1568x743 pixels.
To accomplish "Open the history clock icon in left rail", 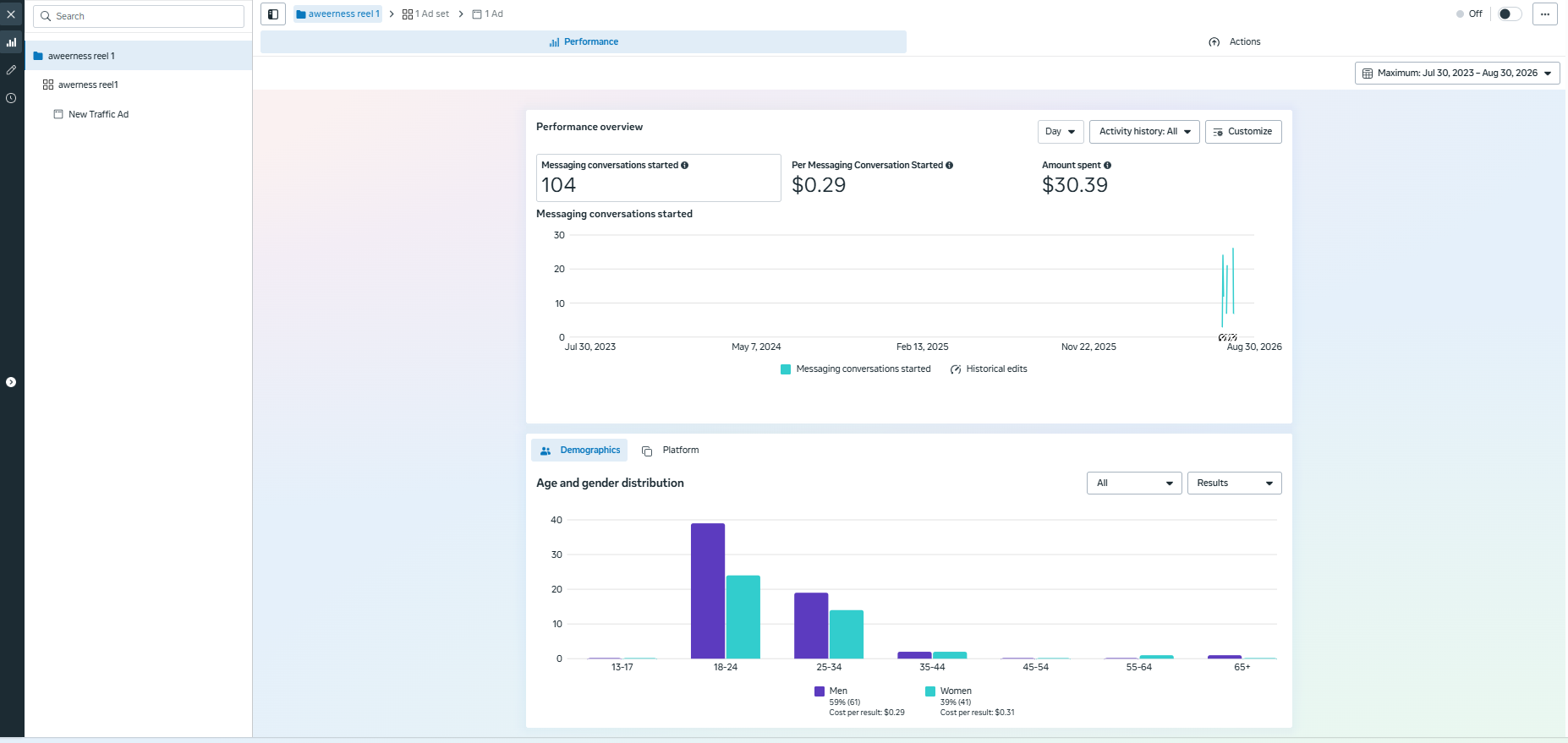I will (11, 98).
